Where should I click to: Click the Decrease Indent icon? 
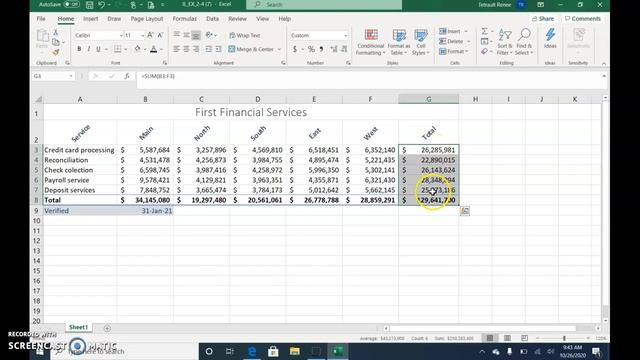coord(208,49)
